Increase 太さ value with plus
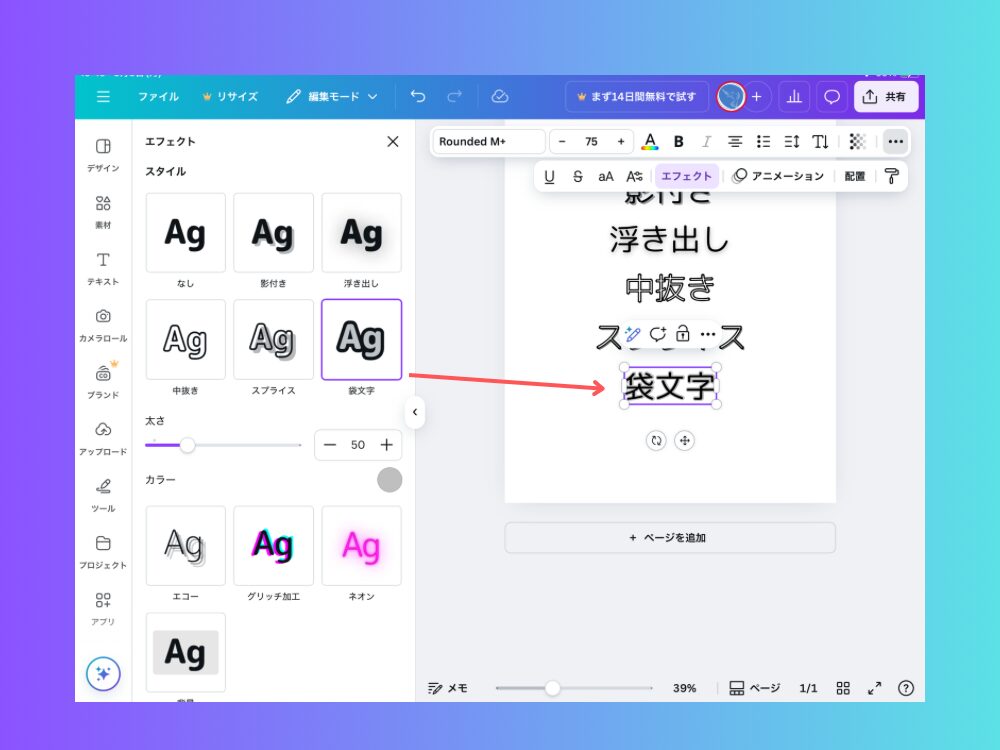Image resolution: width=1000 pixels, height=750 pixels. 386,445
